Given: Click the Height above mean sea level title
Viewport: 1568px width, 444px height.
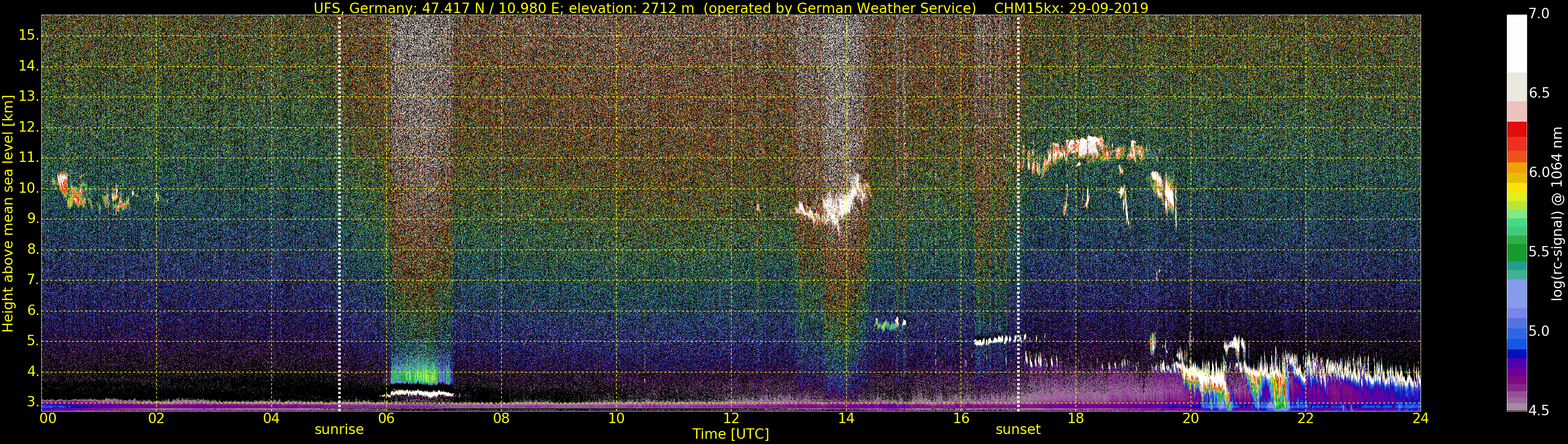Looking at the screenshot, I should (x=8, y=214).
